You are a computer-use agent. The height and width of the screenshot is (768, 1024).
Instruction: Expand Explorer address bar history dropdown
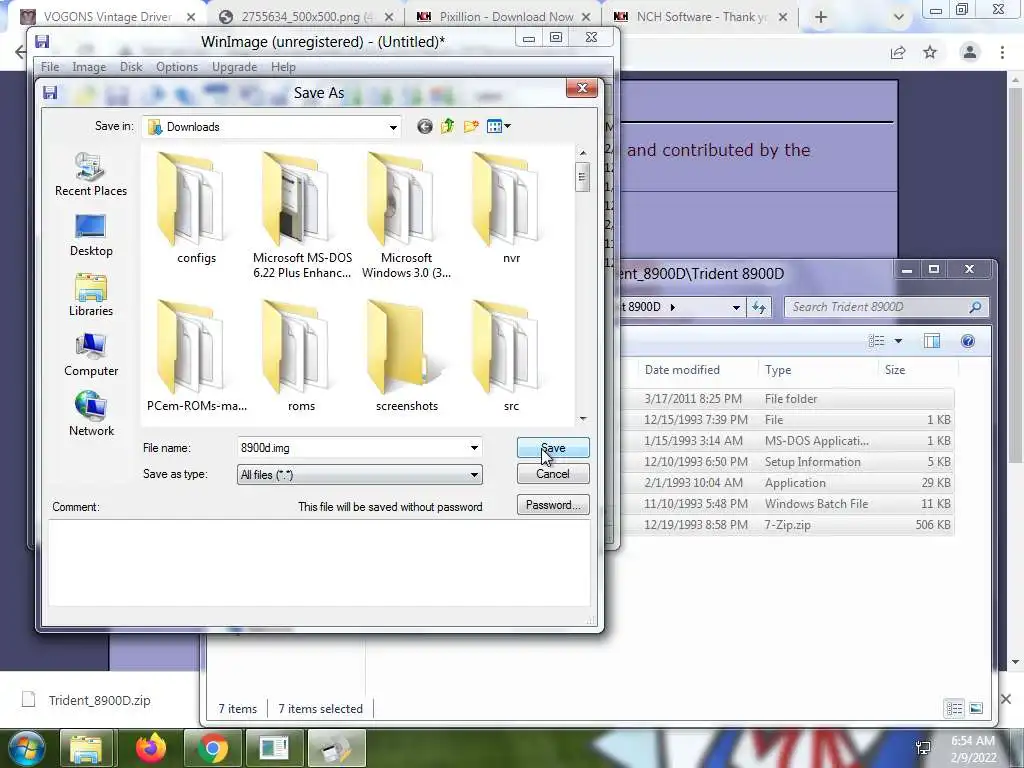736,307
